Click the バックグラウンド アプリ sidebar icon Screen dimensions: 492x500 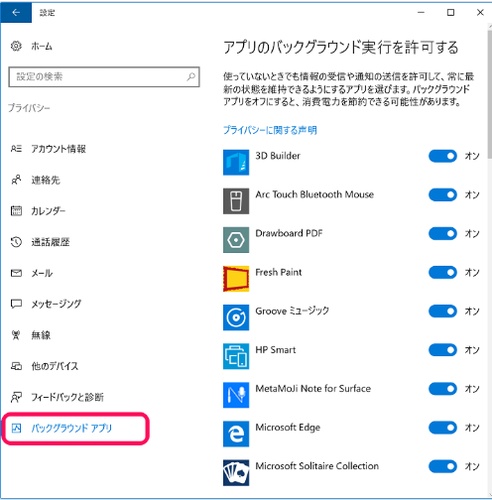(16, 428)
